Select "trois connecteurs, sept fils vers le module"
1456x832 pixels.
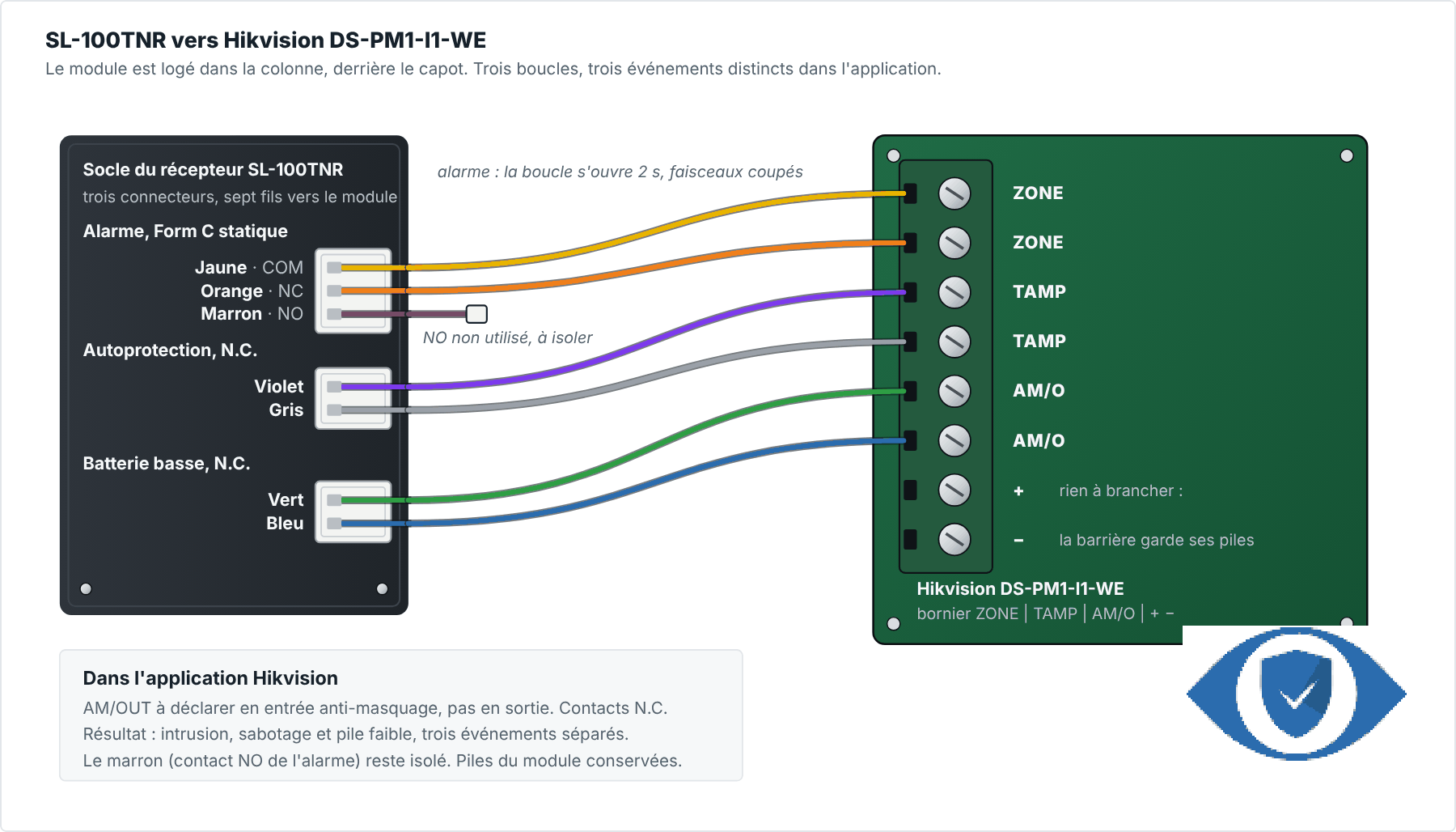point(239,197)
